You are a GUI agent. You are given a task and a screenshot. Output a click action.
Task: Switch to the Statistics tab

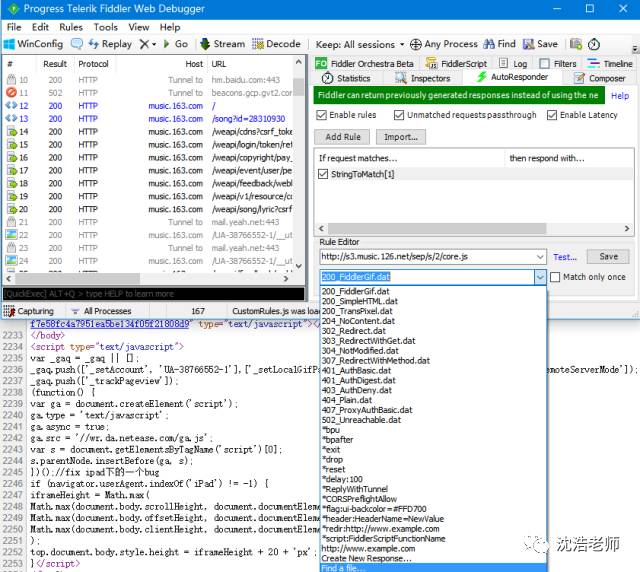(x=346, y=78)
